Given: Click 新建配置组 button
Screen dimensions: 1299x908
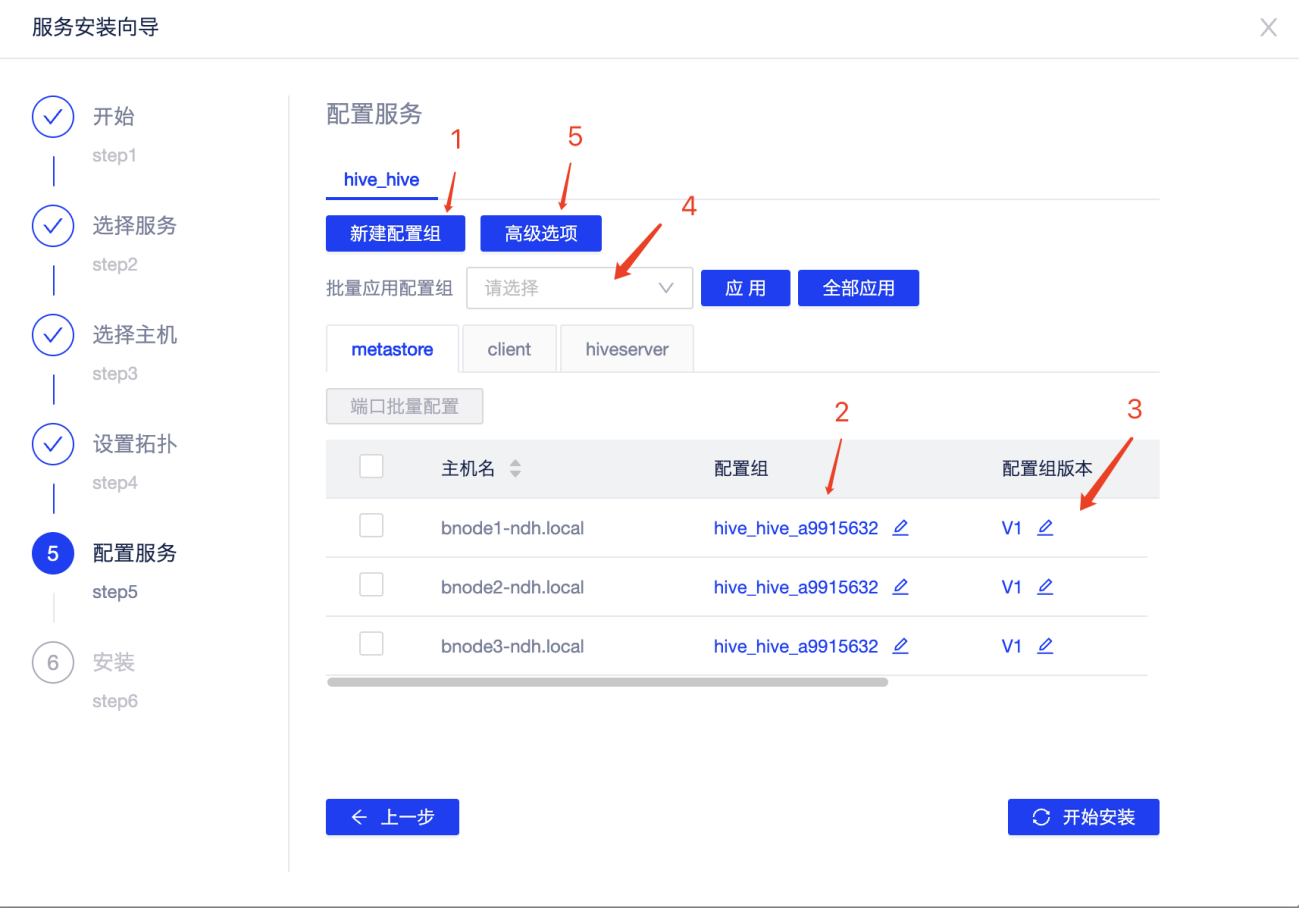Looking at the screenshot, I should pos(397,233).
